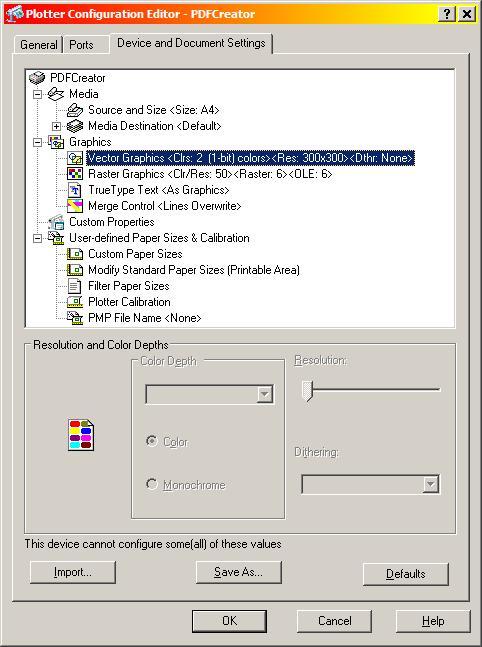This screenshot has width=482, height=647.
Task: Click the Save As... button
Action: 239,572
